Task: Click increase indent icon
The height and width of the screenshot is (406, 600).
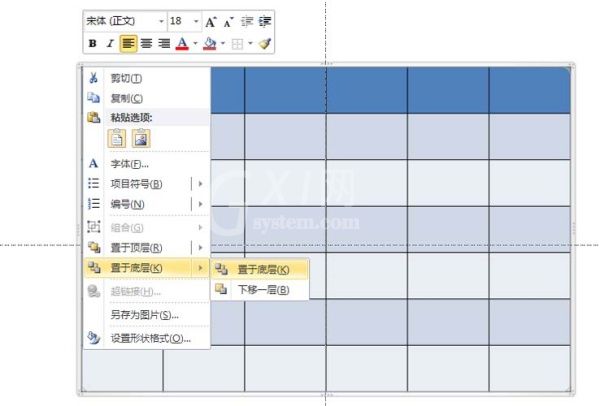Action: [x=265, y=21]
